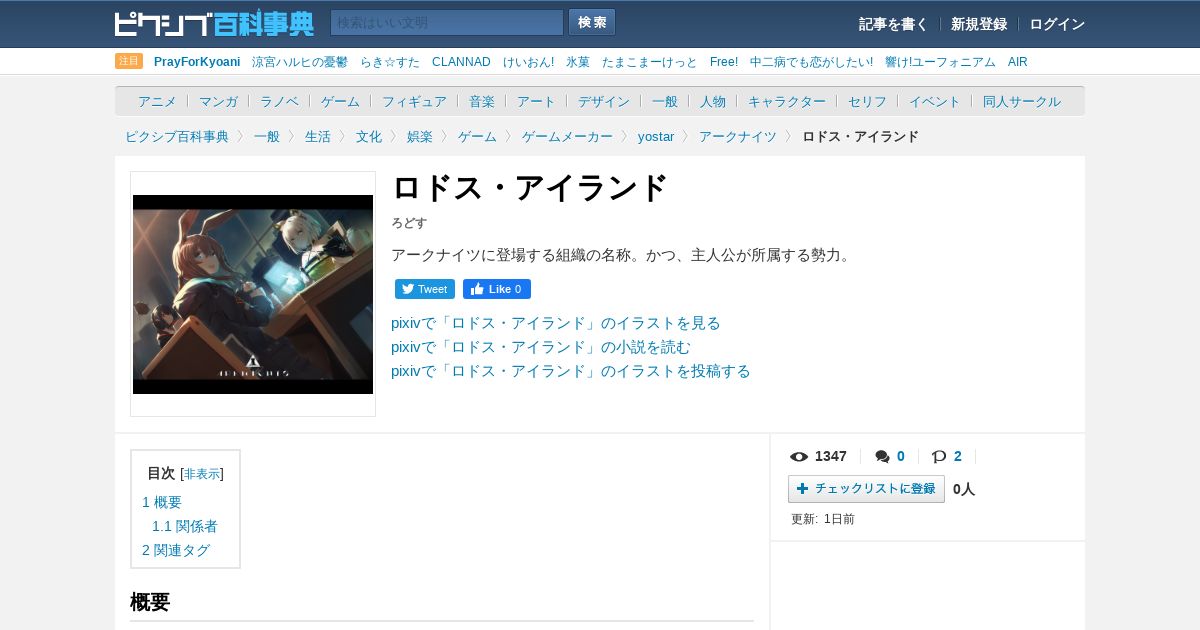Go to ピクシブ百科事典 breadcrumb root
Image resolution: width=1200 pixels, height=630 pixels.
[177, 136]
